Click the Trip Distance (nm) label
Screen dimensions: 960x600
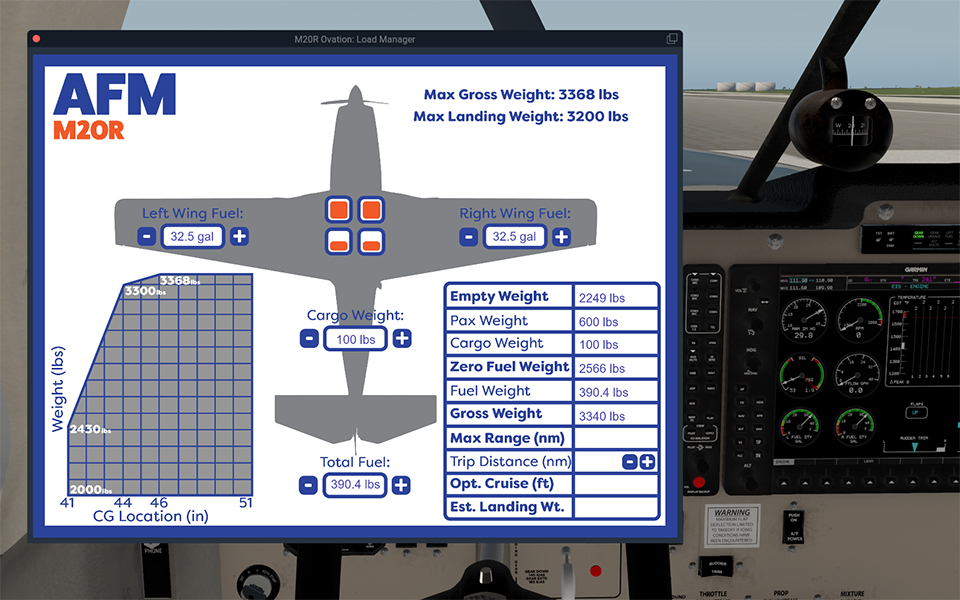511,462
